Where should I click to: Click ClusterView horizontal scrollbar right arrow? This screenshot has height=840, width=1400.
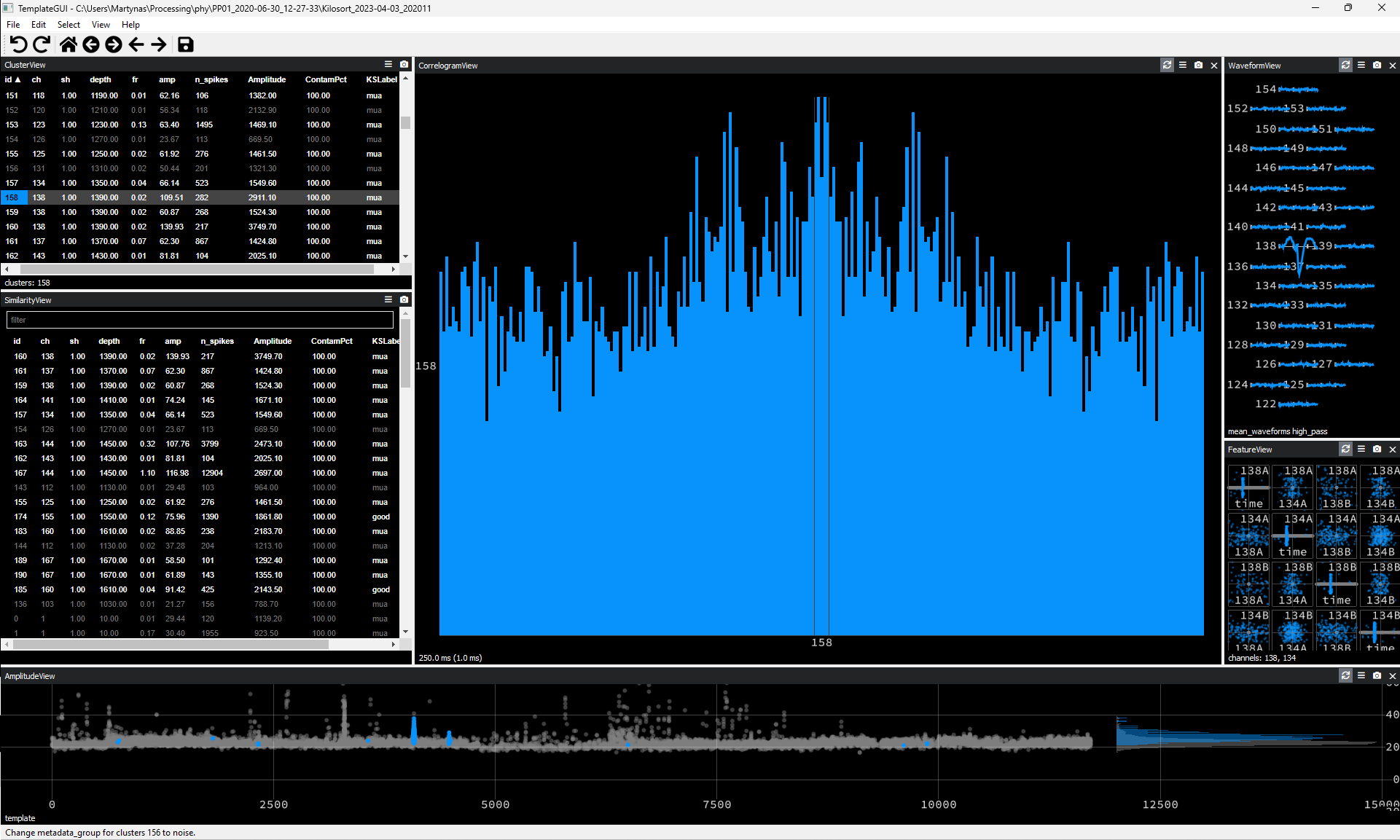394,269
